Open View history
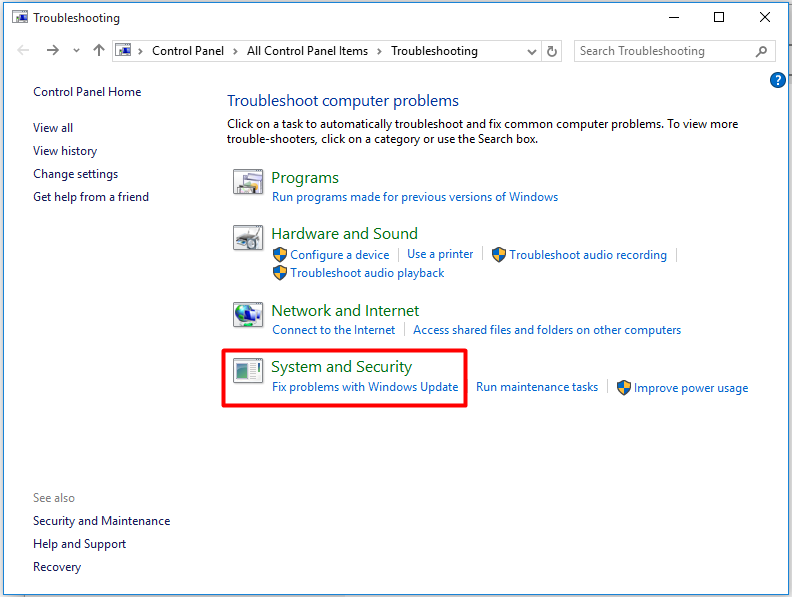Screen dimensions: 792x597 point(65,151)
